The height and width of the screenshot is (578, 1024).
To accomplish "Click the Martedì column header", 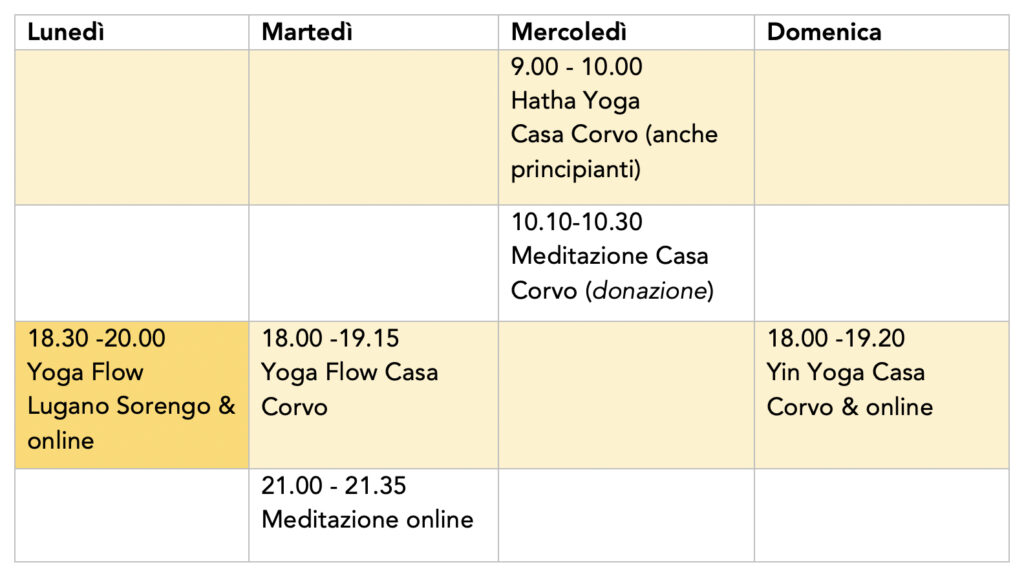I will pos(308,32).
